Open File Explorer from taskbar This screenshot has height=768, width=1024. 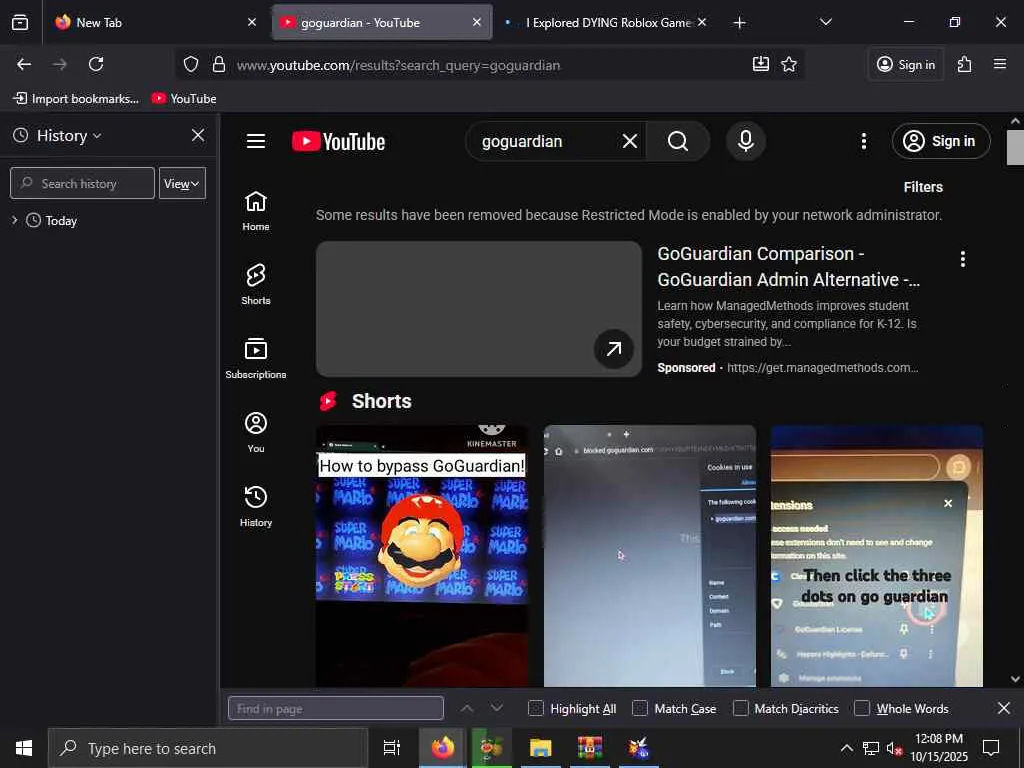[541, 748]
